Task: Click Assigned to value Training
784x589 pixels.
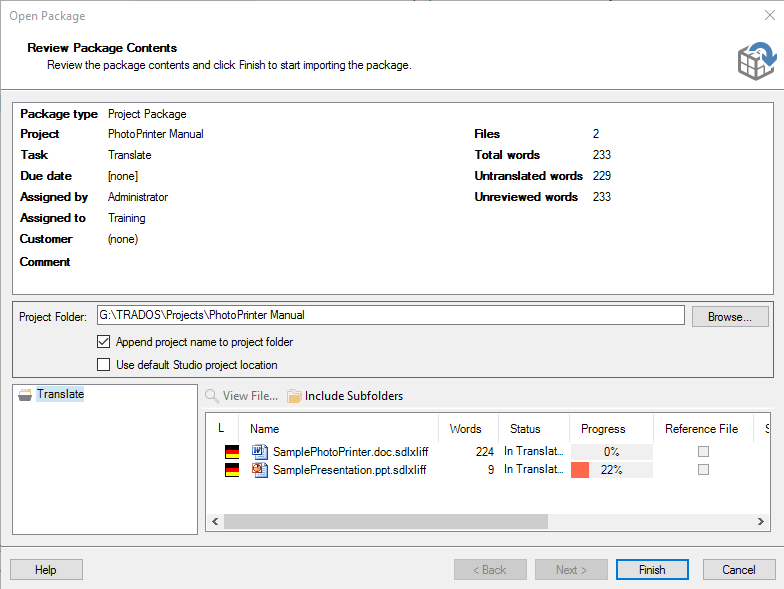Action: [x=126, y=218]
